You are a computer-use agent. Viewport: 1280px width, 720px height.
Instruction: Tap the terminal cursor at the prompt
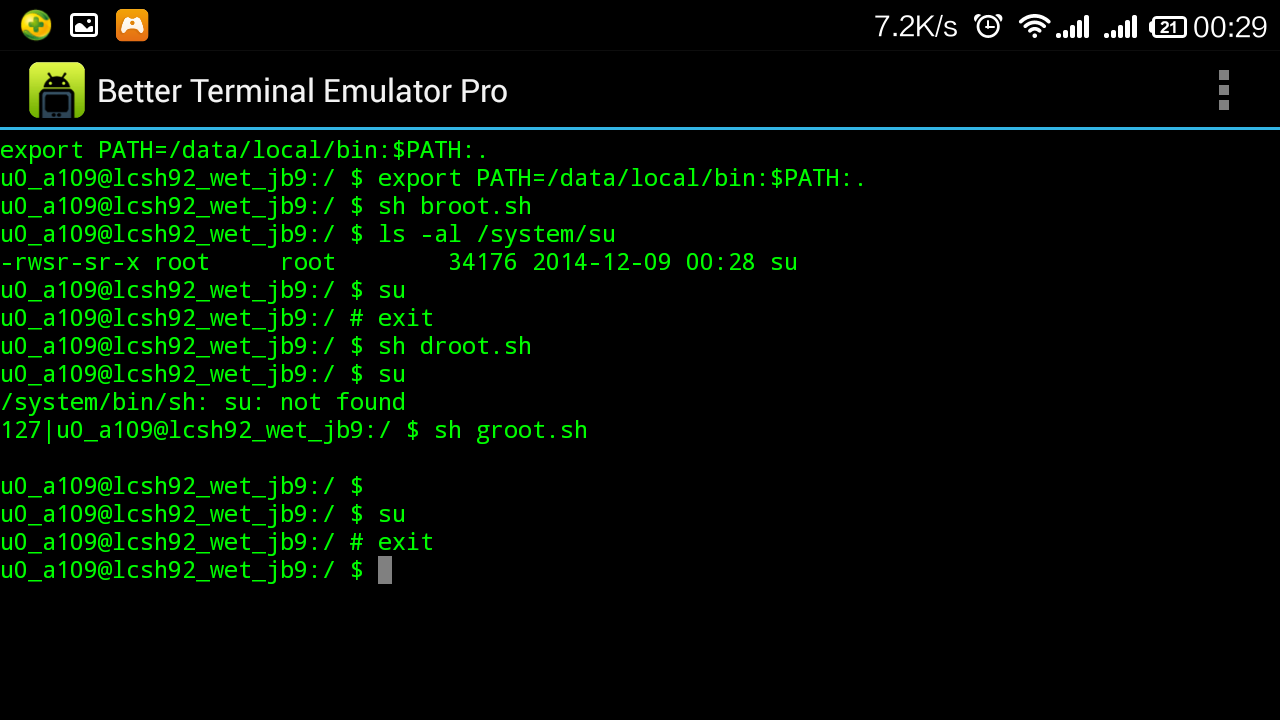[385, 570]
